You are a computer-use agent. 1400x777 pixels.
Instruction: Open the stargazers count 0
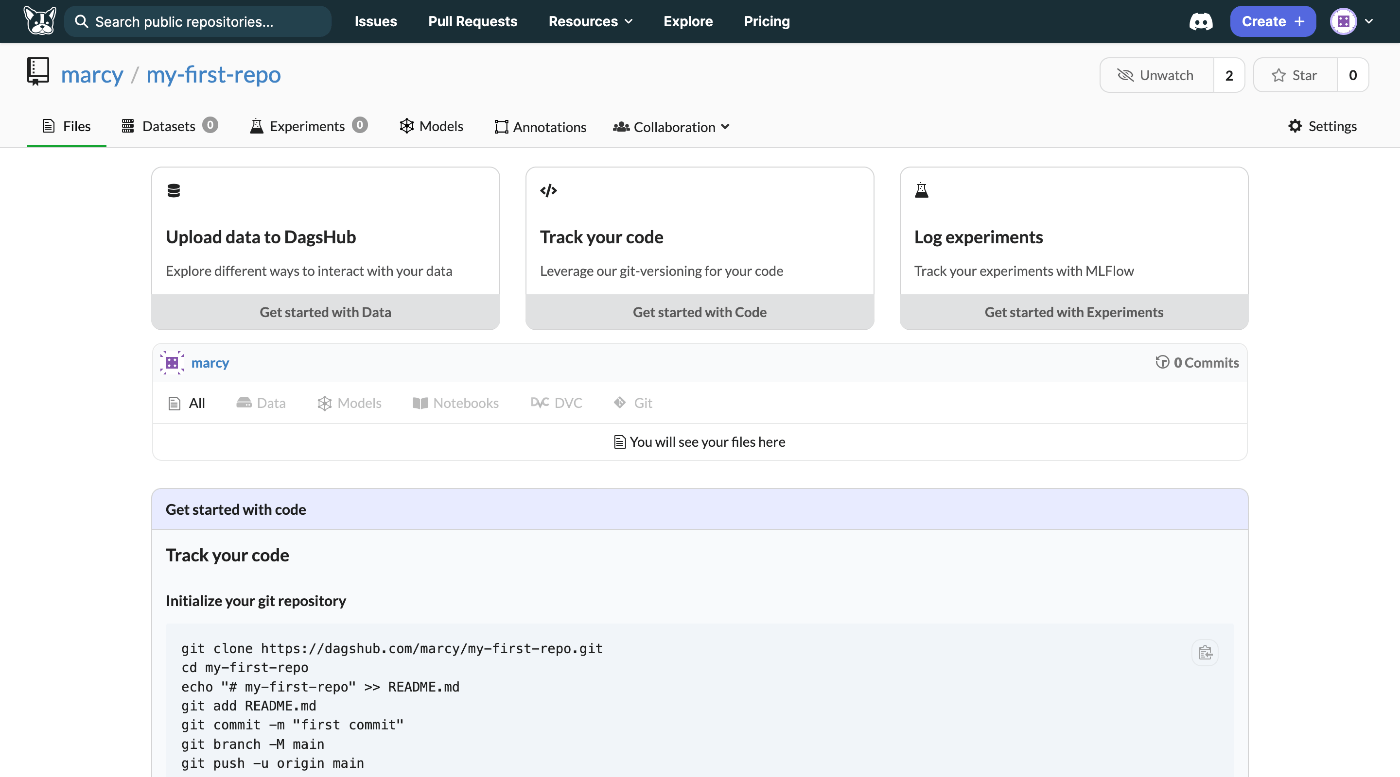click(x=1353, y=75)
